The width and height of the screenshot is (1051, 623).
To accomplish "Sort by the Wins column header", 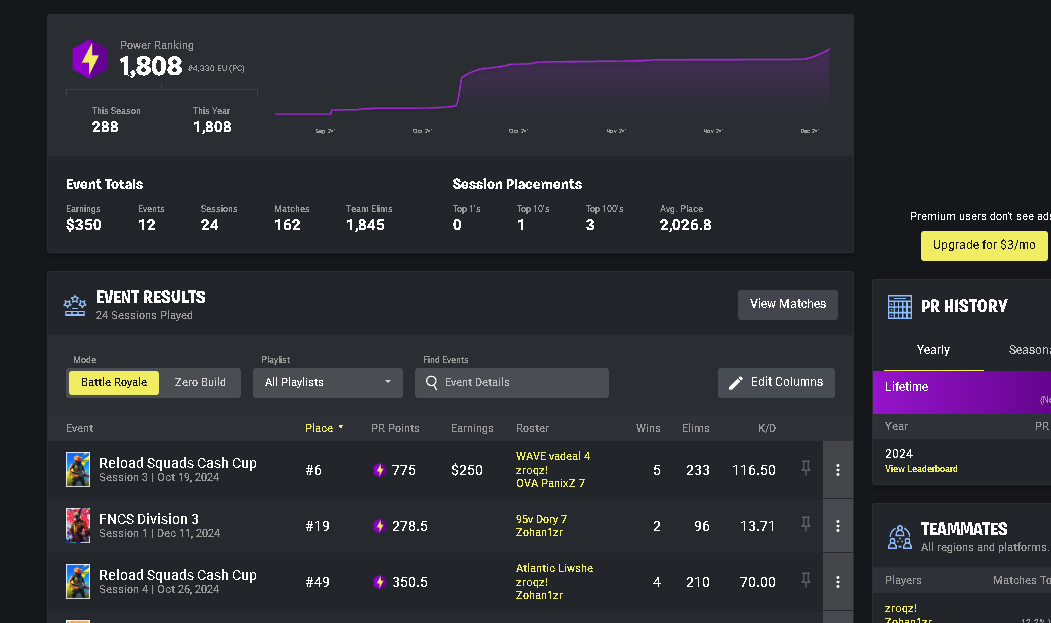I will point(648,428).
